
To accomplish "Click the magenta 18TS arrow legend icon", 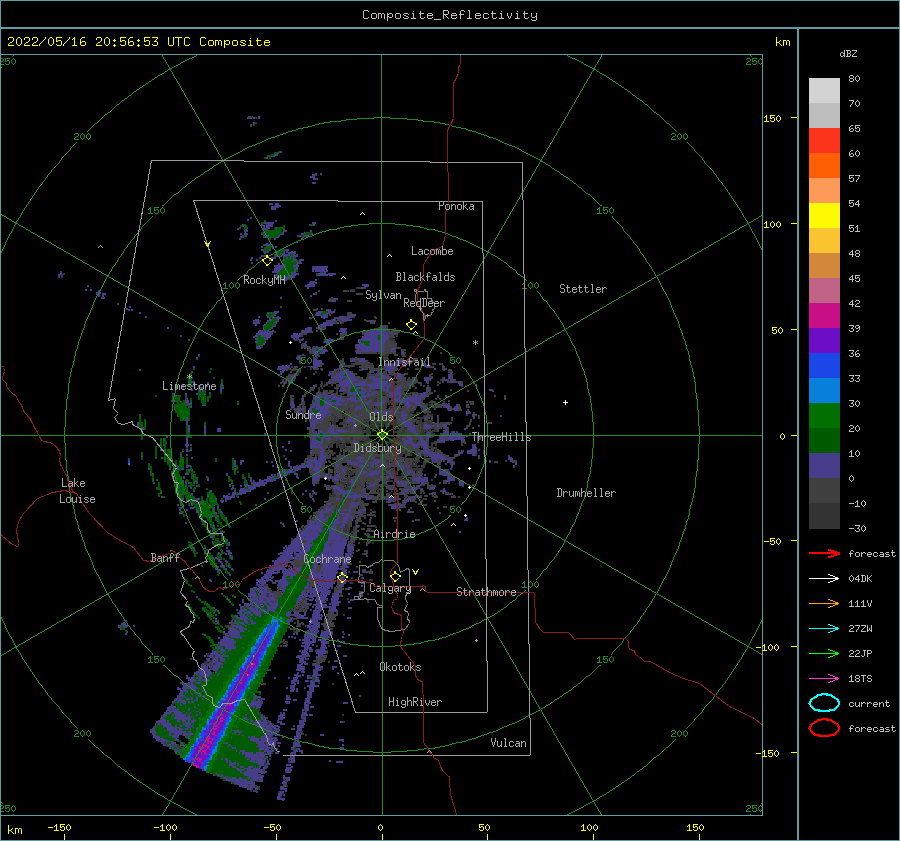I will (824, 679).
